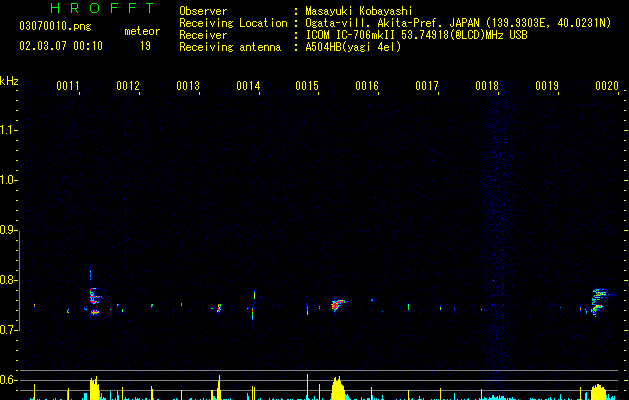Click the meteor count 19

pos(145,46)
